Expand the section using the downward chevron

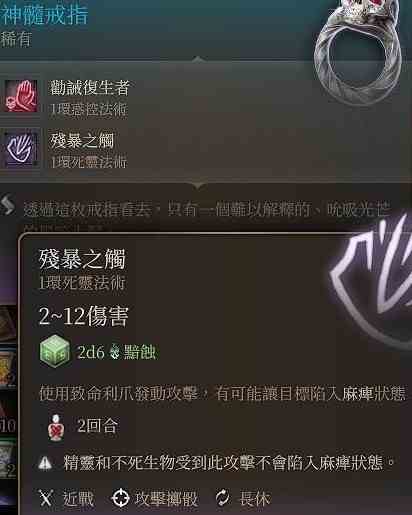tap(198, 187)
